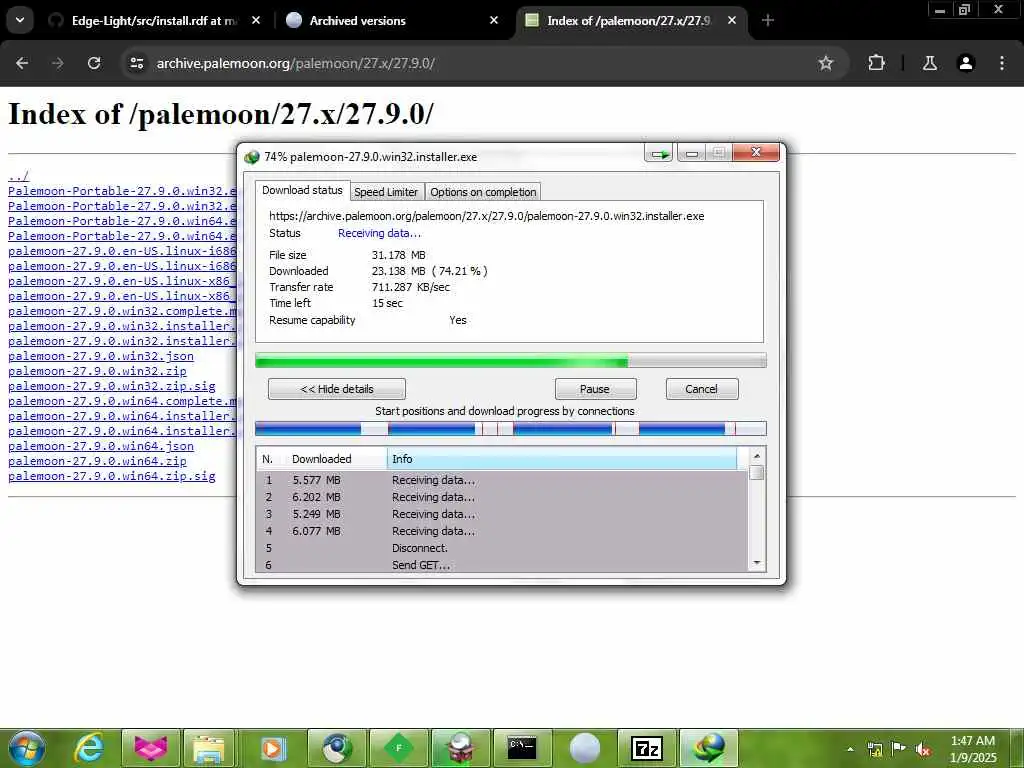Bookmark this page with the star icon
This screenshot has height=768, width=1024.
(x=825, y=63)
